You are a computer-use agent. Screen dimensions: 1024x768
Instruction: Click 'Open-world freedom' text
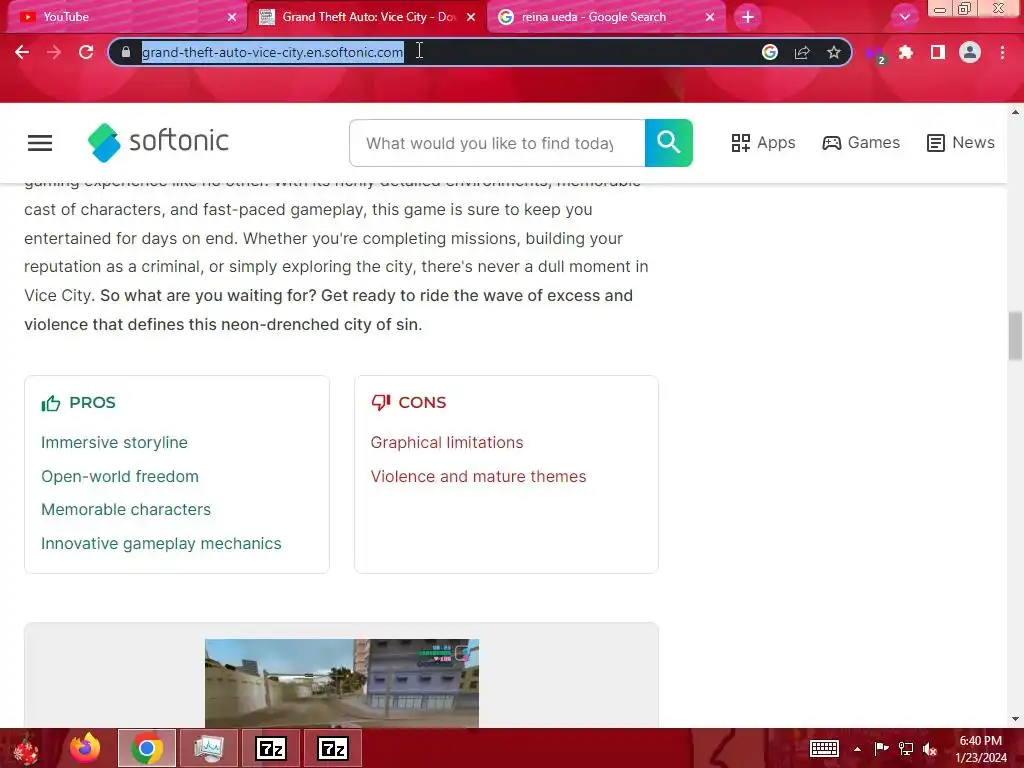point(120,476)
